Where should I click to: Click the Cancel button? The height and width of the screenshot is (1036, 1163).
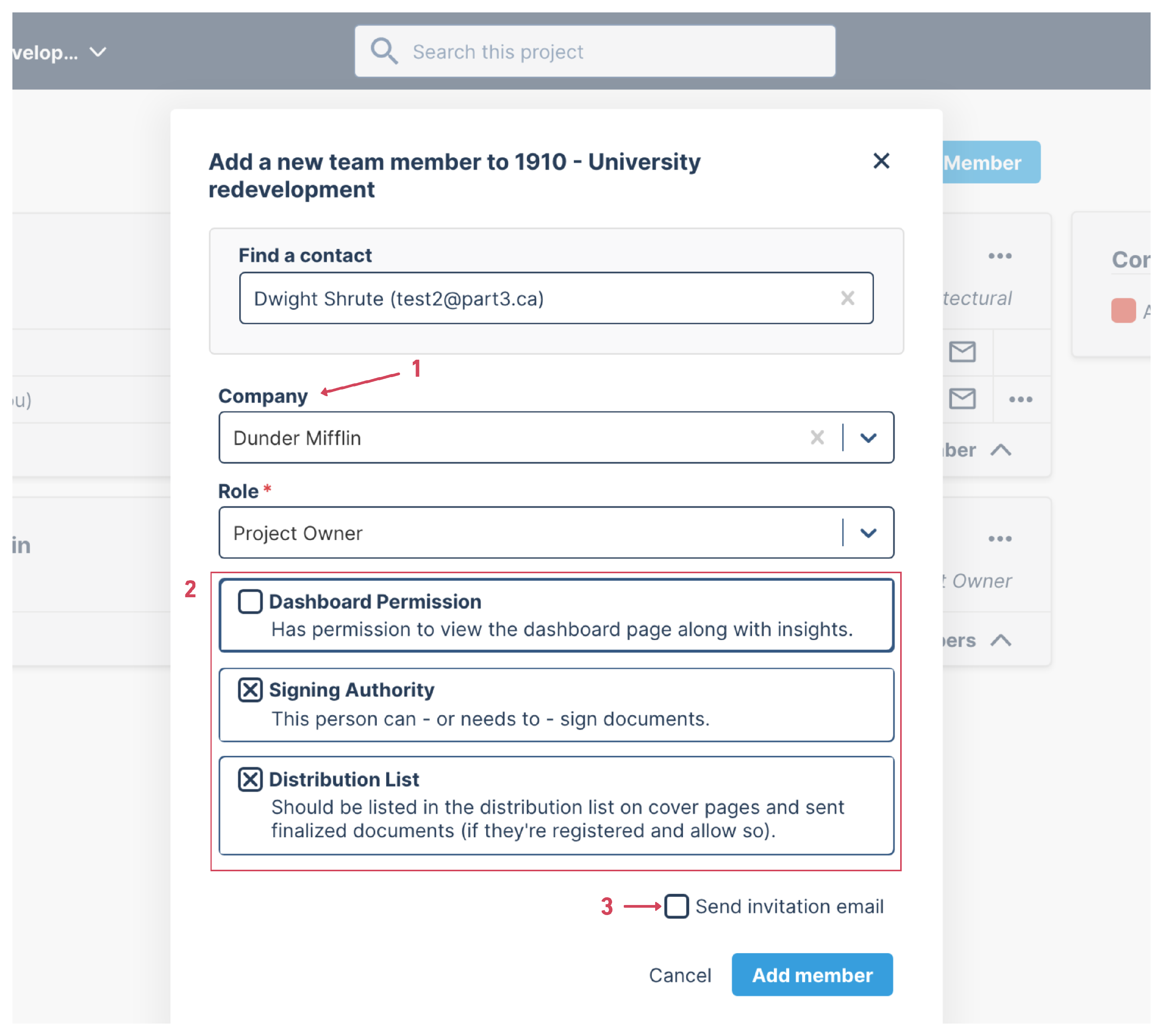click(680, 975)
